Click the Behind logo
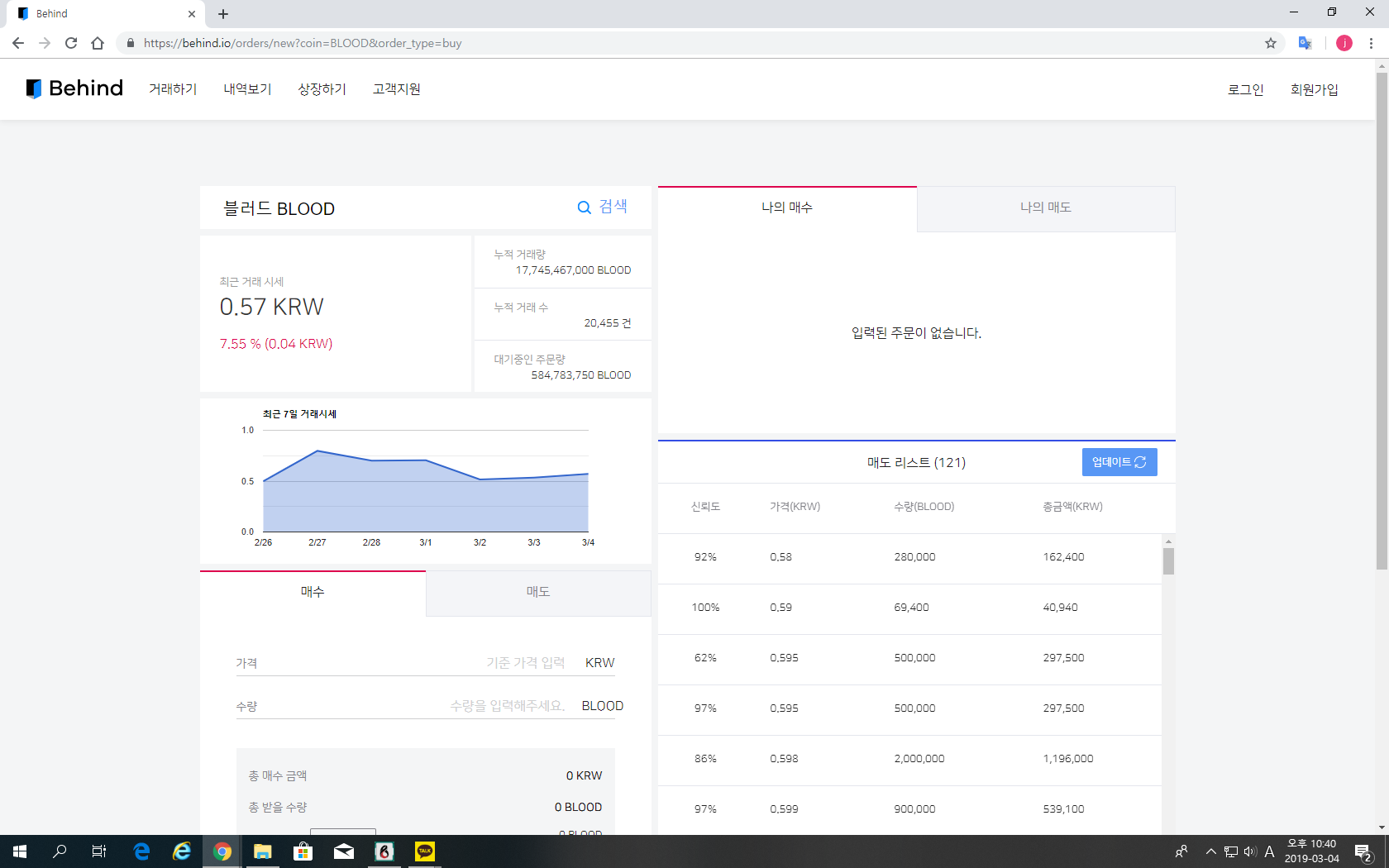 coord(74,88)
